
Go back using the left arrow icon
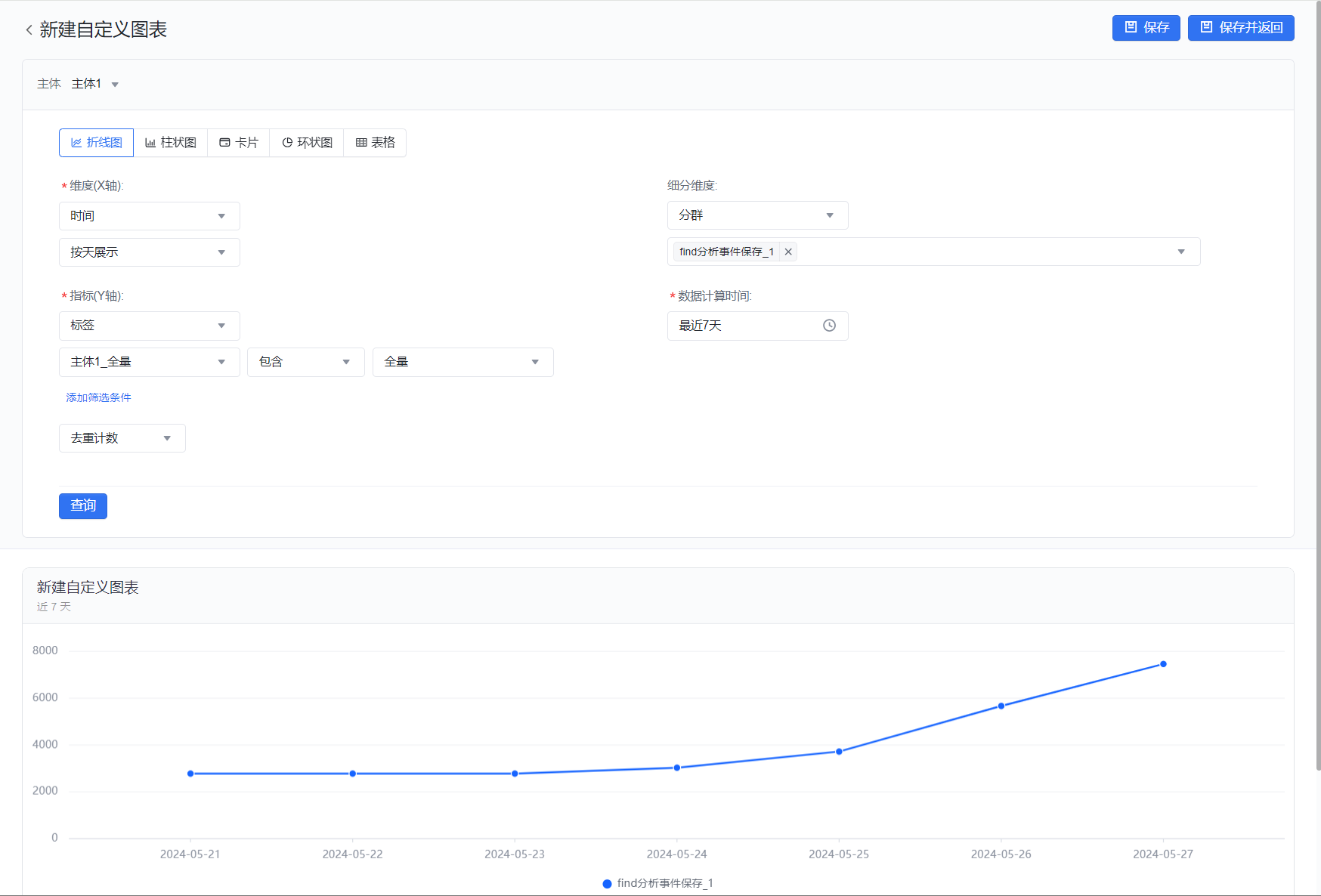29,29
